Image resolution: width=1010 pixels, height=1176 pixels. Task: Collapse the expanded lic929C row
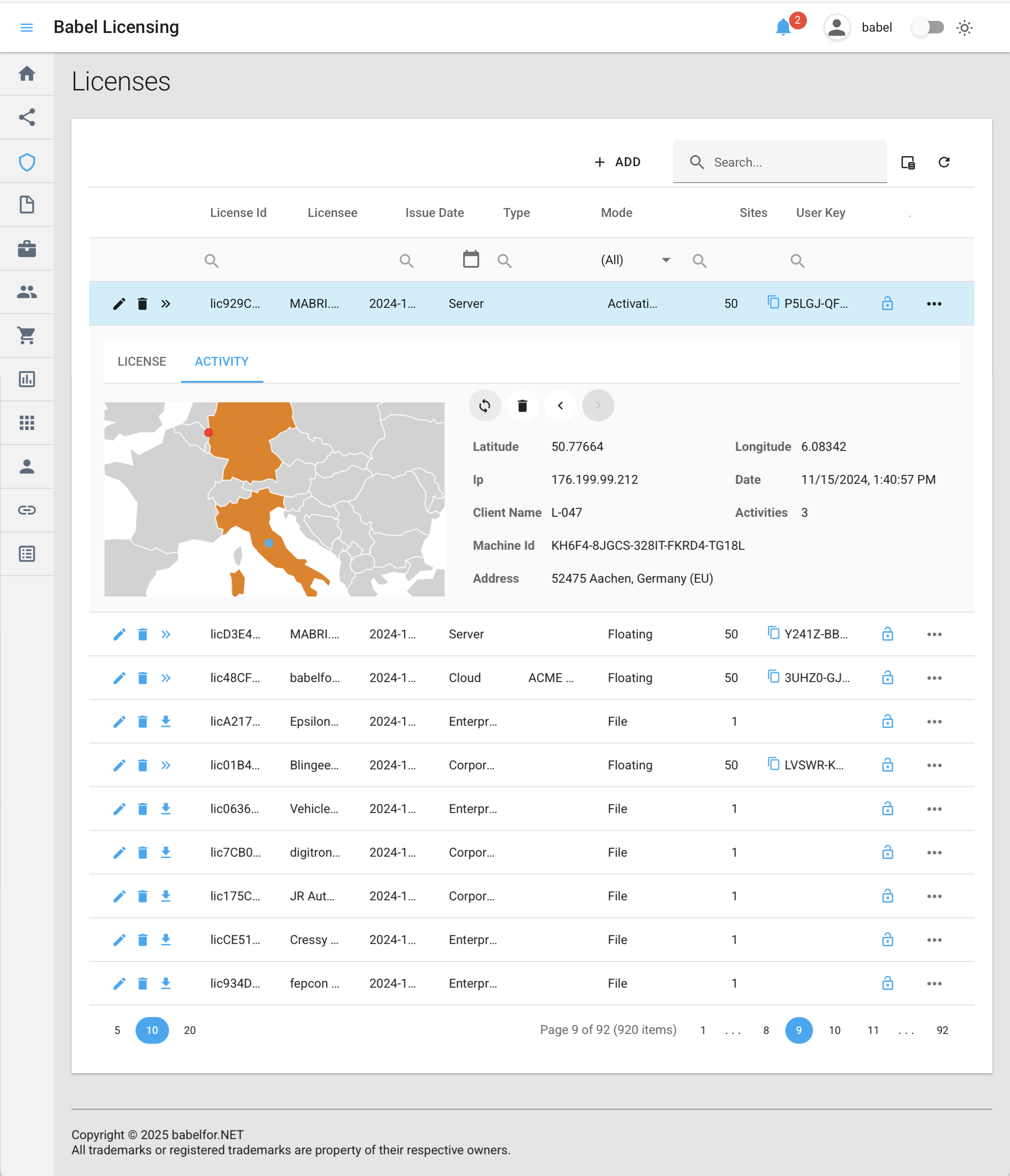166,304
